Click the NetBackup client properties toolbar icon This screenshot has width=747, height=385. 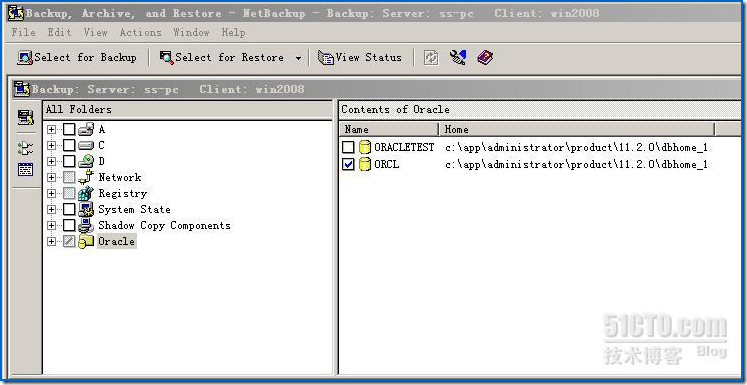coord(458,58)
